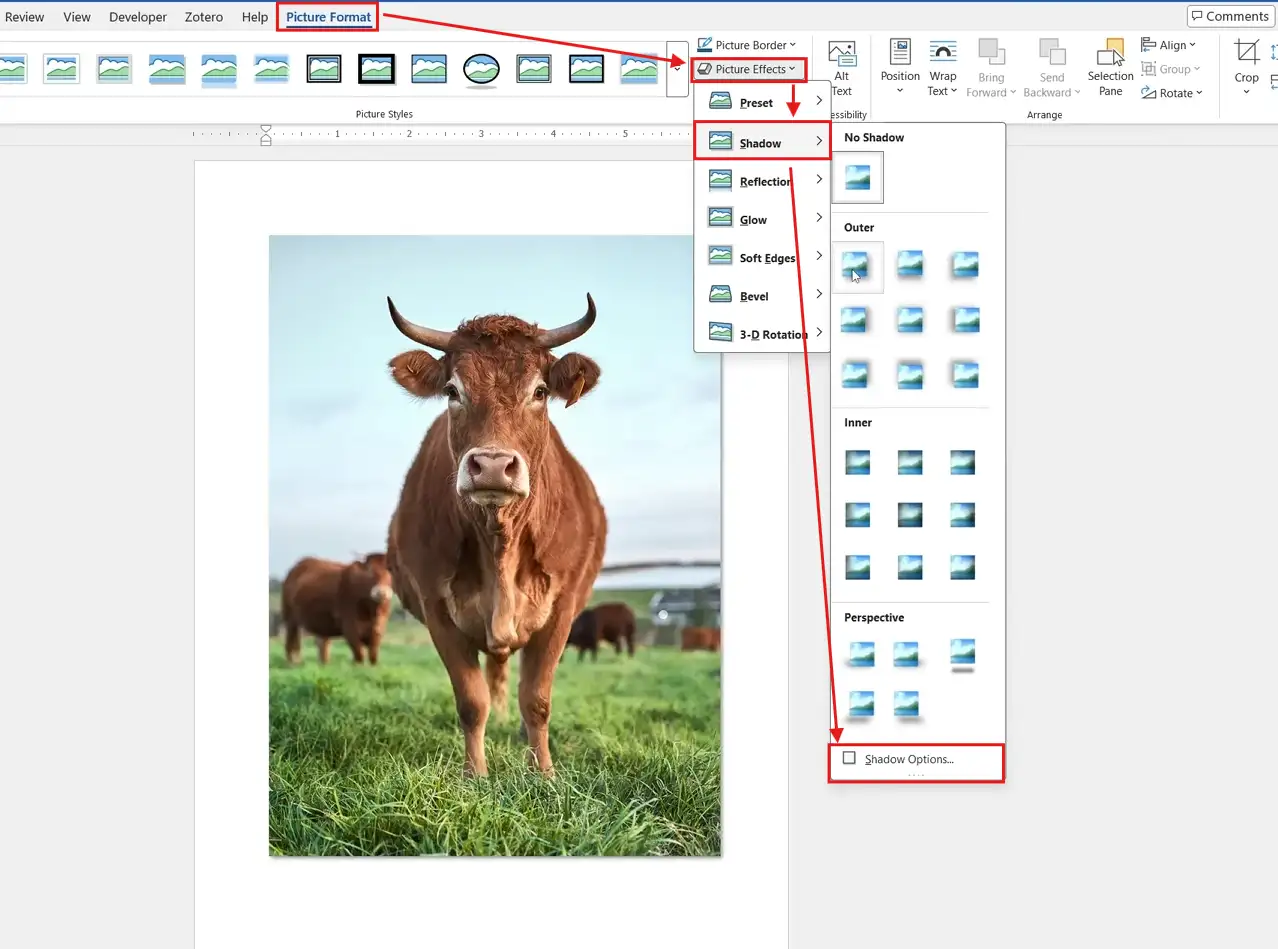Switch to the Zotero tab
The image size is (1278, 949).
click(203, 17)
